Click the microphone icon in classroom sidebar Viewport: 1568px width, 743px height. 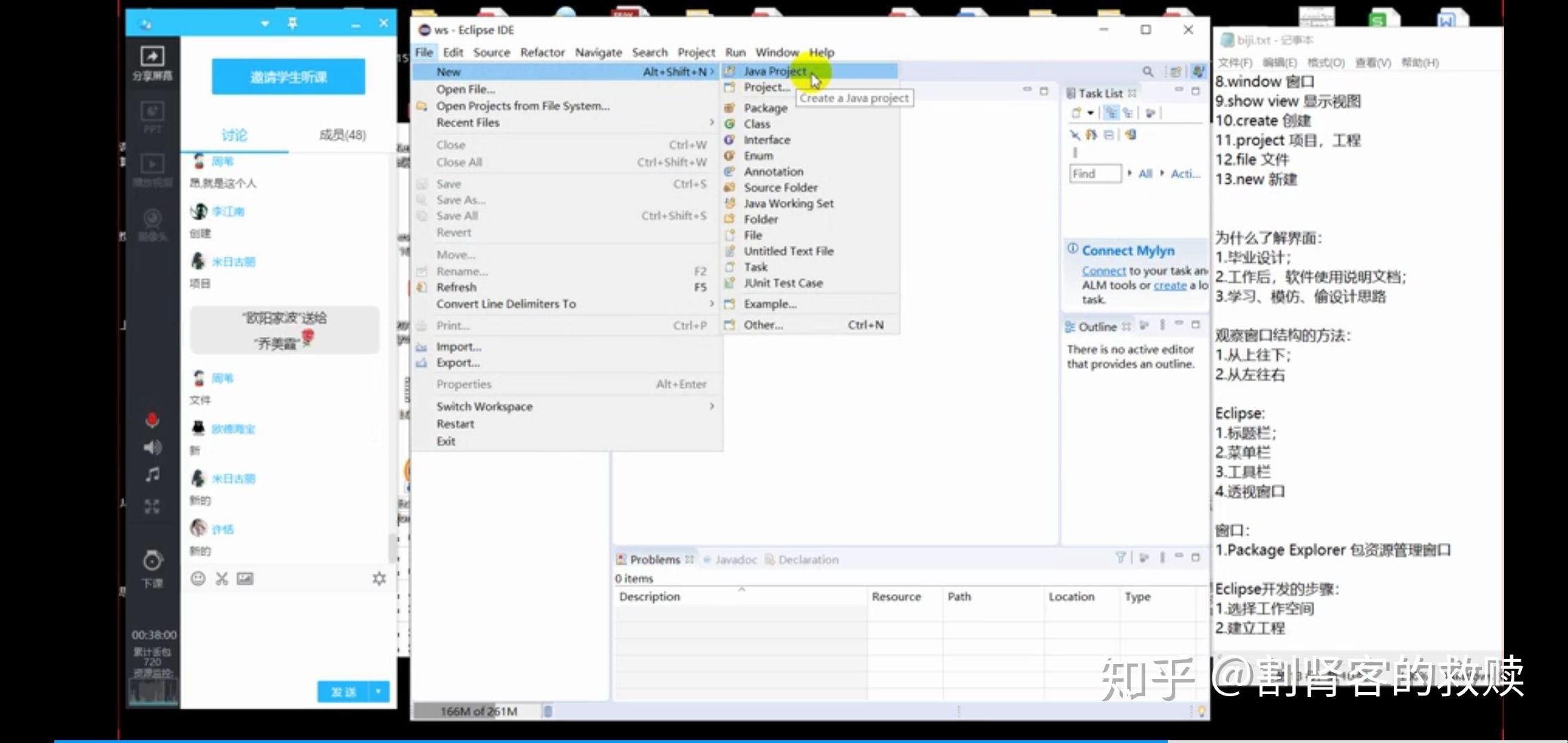pos(152,420)
